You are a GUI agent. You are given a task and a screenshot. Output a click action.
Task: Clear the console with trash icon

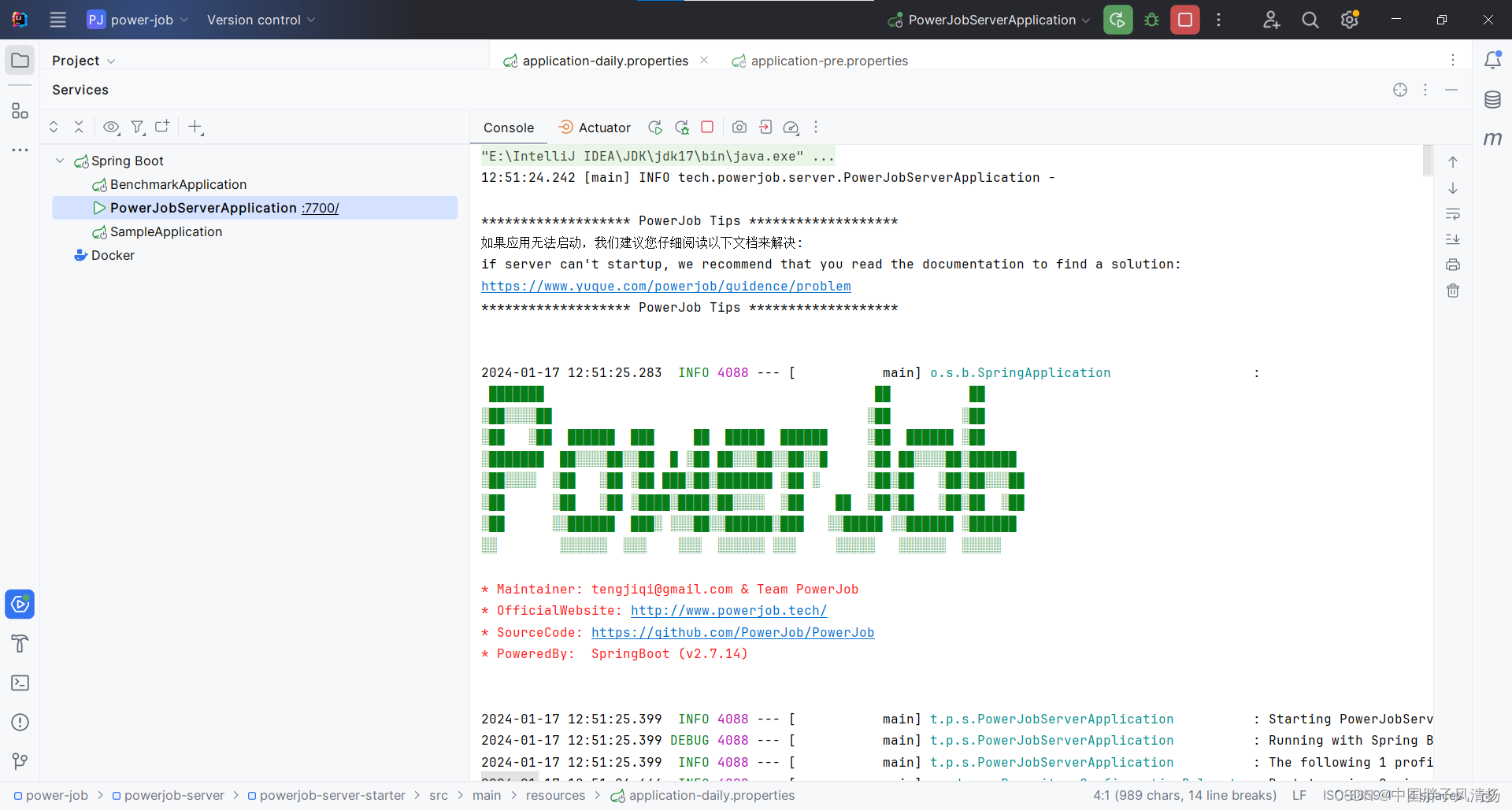[x=1453, y=290]
